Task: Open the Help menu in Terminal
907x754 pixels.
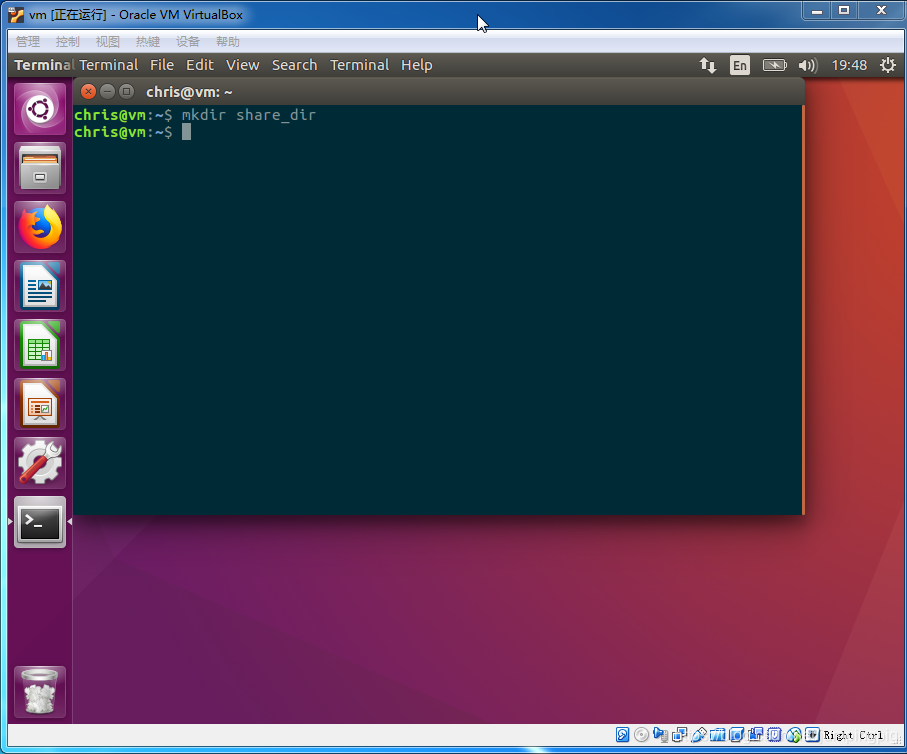Action: tap(416, 65)
